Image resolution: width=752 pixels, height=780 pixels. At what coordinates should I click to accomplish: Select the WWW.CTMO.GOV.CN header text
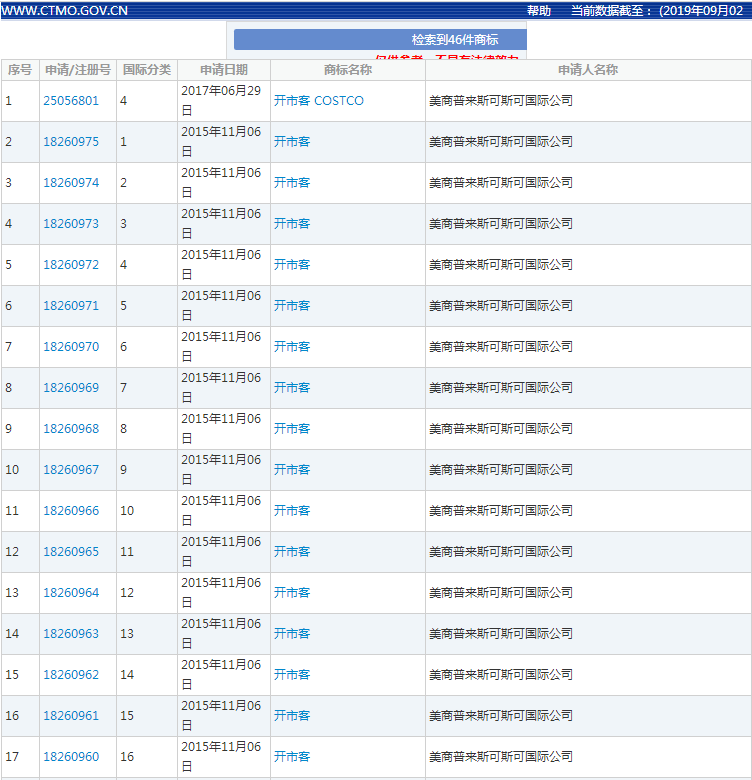click(64, 10)
